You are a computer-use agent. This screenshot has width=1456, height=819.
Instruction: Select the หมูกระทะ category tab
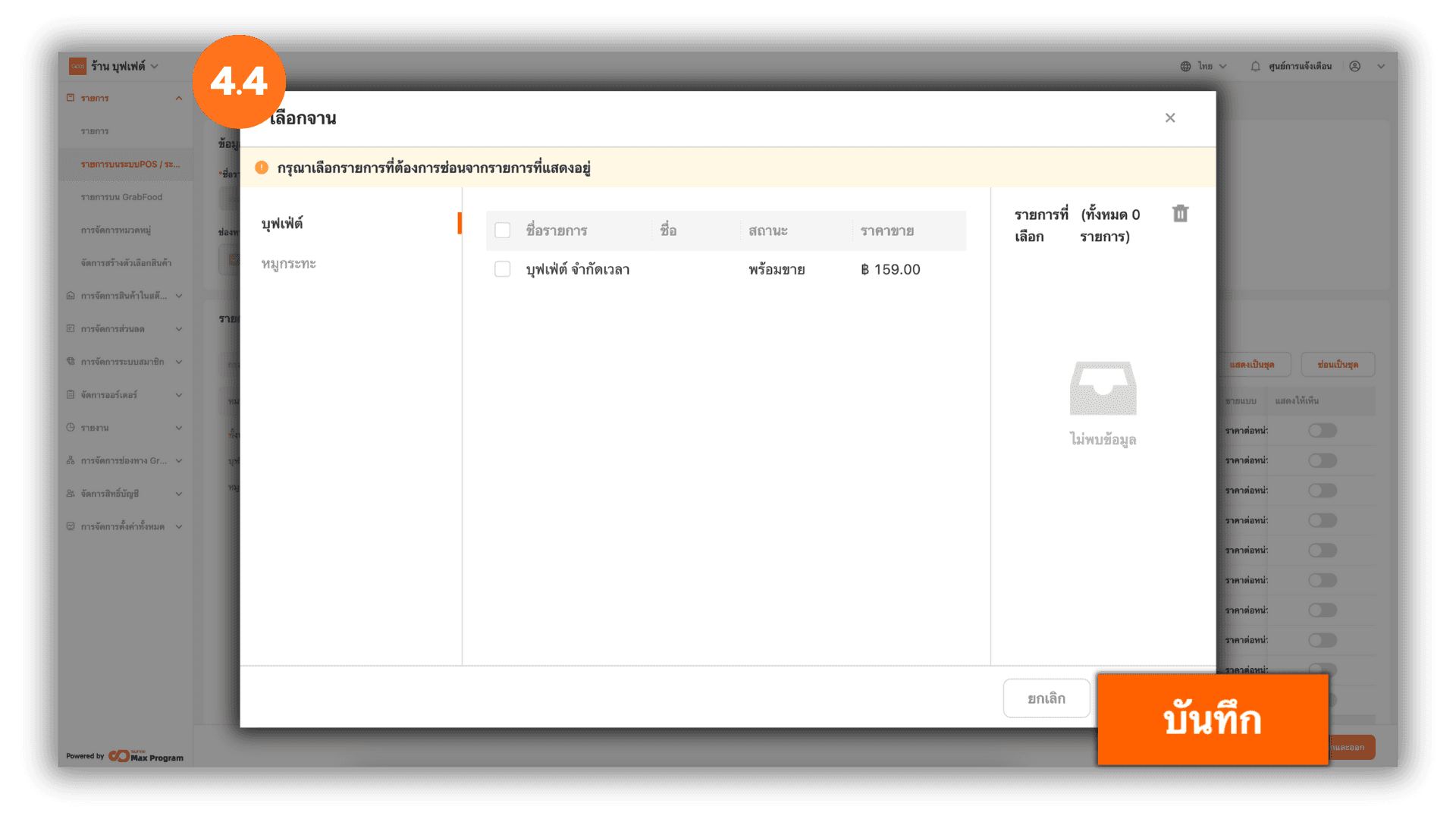(x=288, y=264)
